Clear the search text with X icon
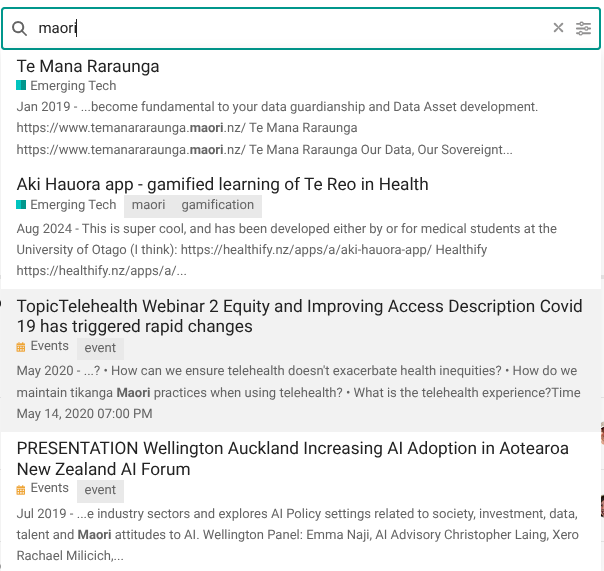This screenshot has width=604, height=571. coord(559,28)
